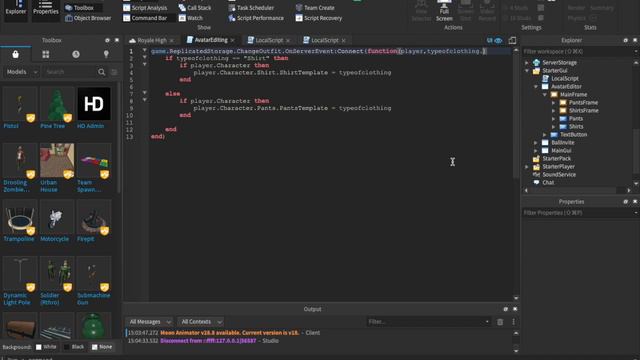Click the Toolbox search magnifier icon
640x360 pixels.
102,72
